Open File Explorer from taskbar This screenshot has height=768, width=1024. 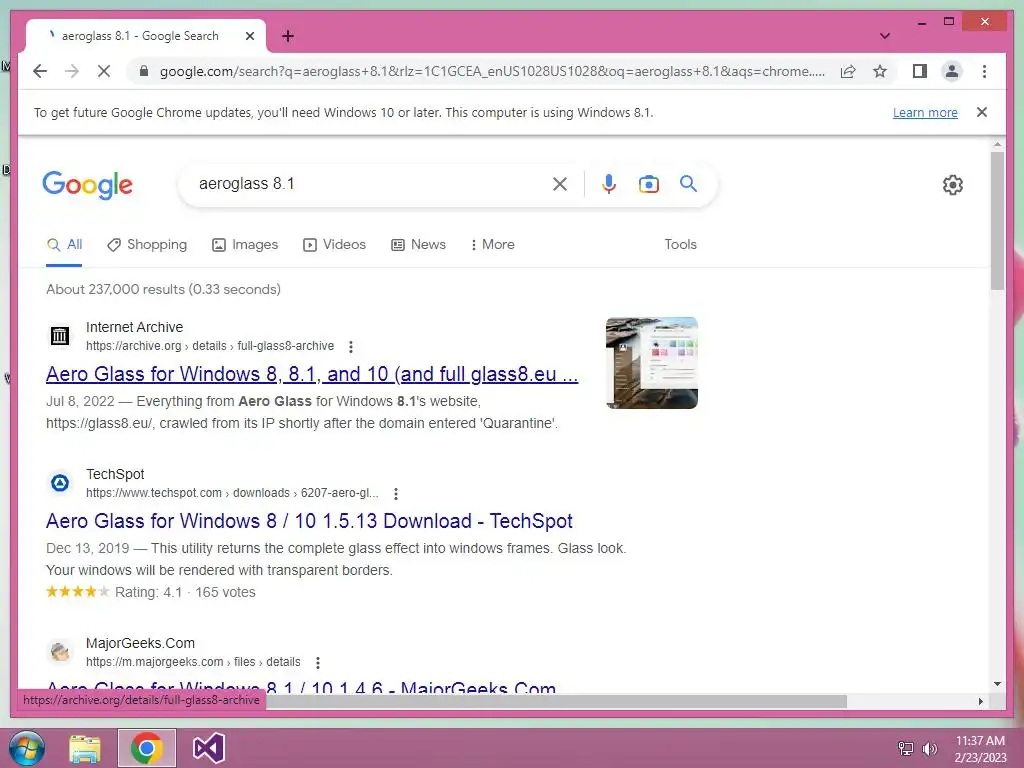tap(85, 748)
